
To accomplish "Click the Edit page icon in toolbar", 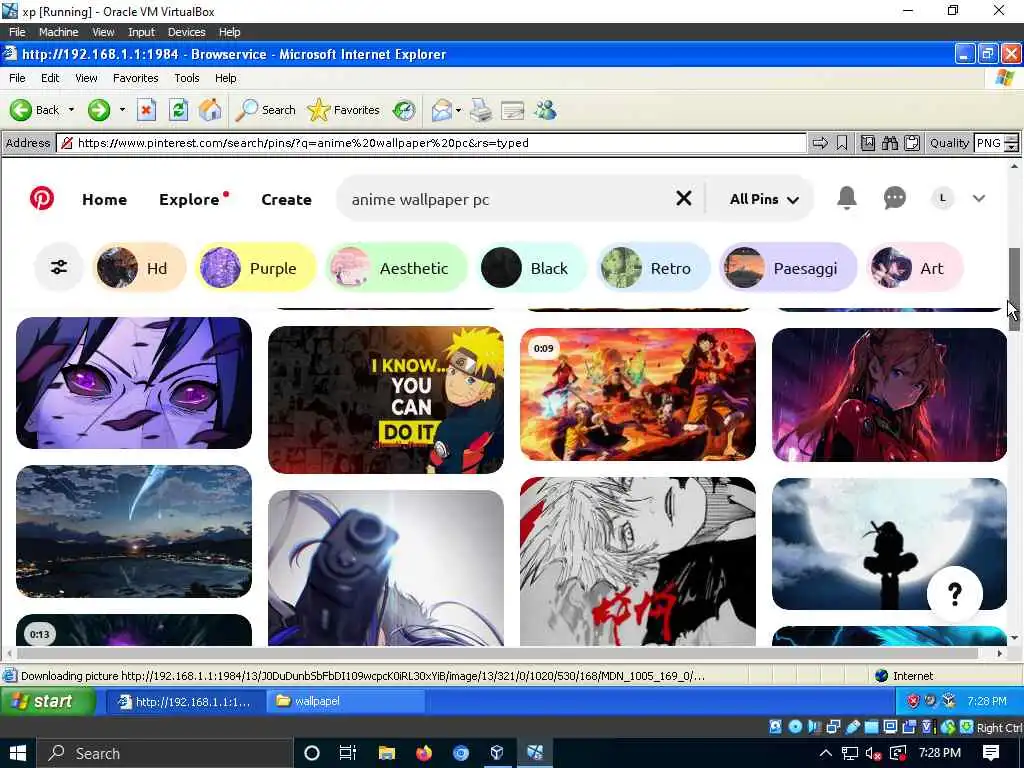I will tap(513, 110).
